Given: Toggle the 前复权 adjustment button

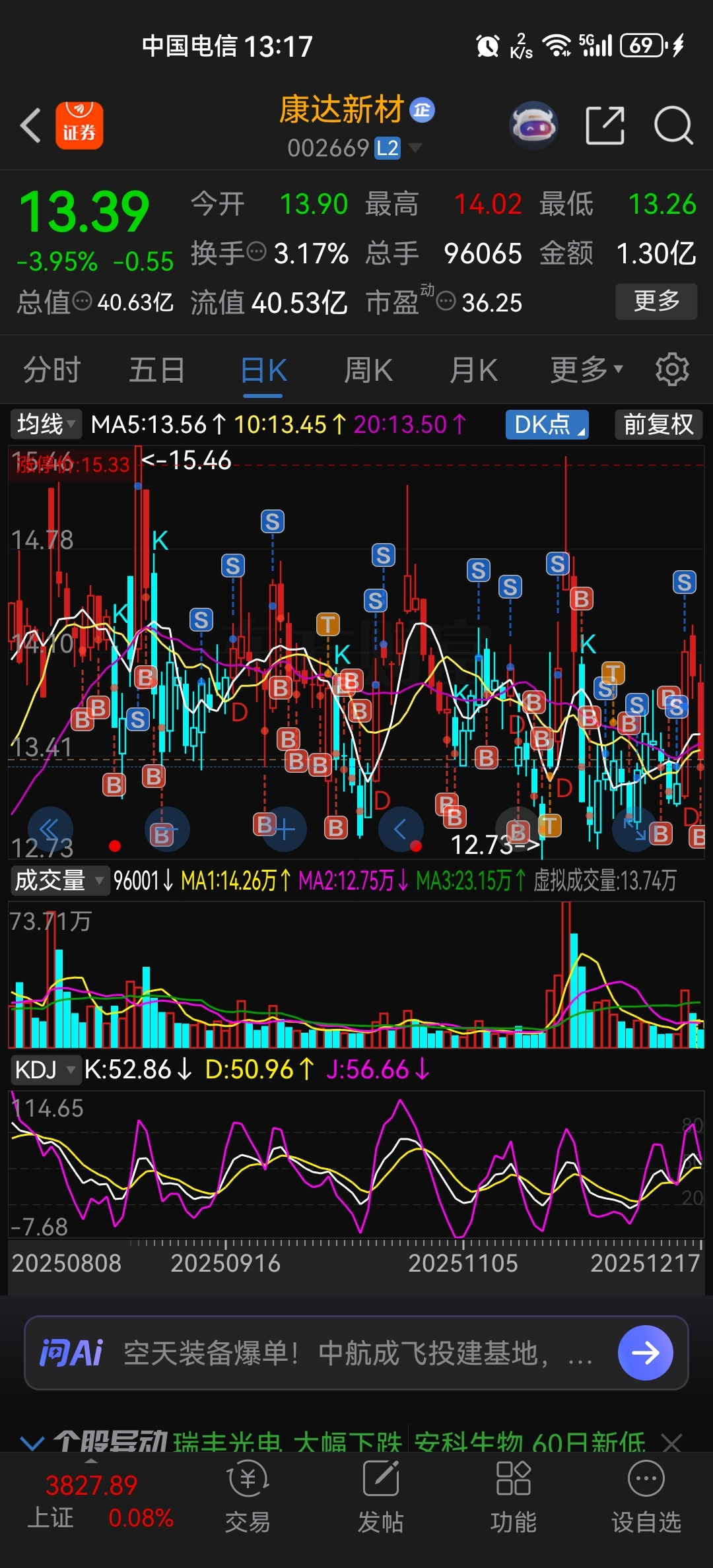Looking at the screenshot, I should (658, 424).
